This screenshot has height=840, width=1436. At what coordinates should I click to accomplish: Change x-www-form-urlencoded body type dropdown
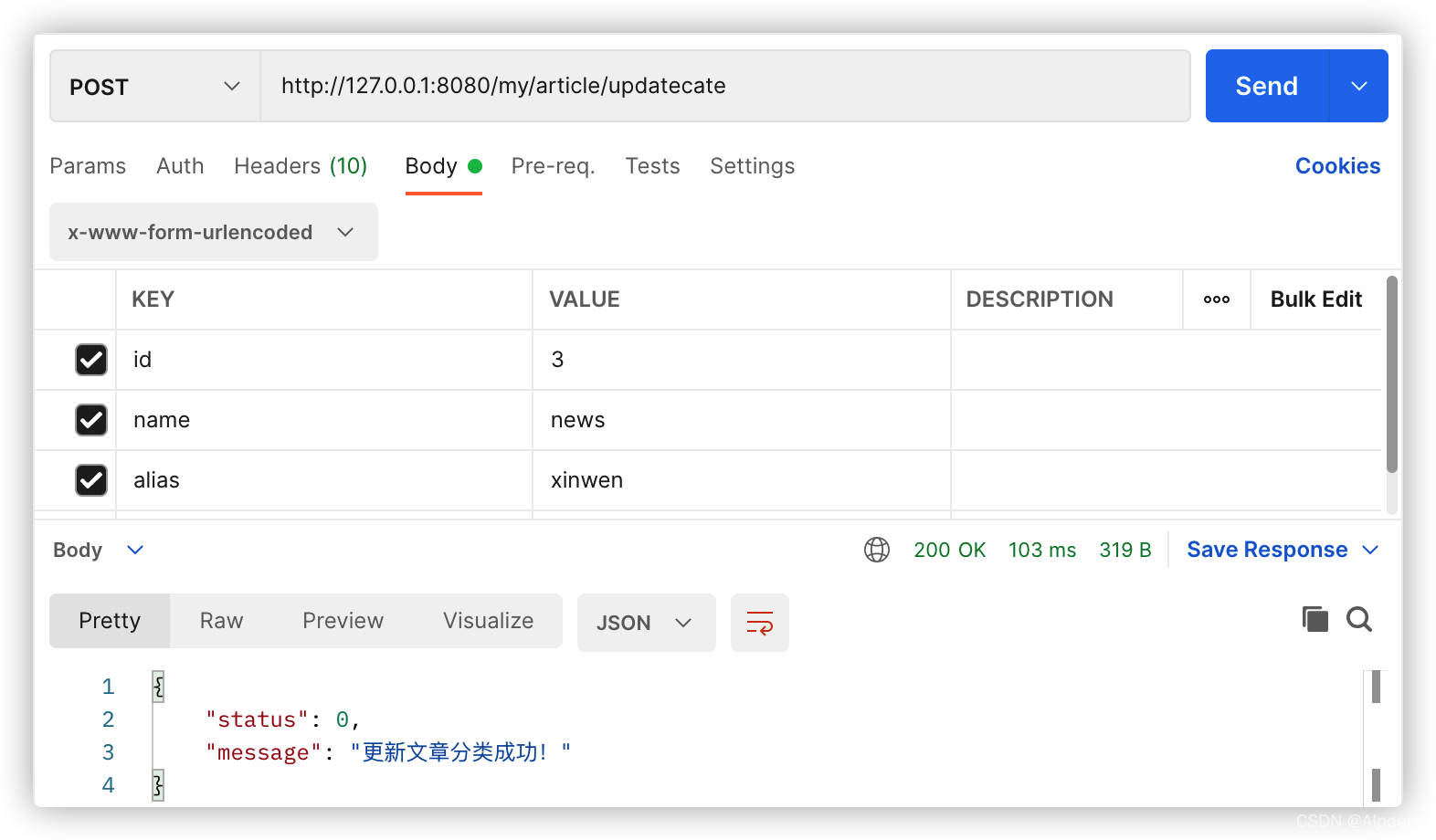point(214,232)
